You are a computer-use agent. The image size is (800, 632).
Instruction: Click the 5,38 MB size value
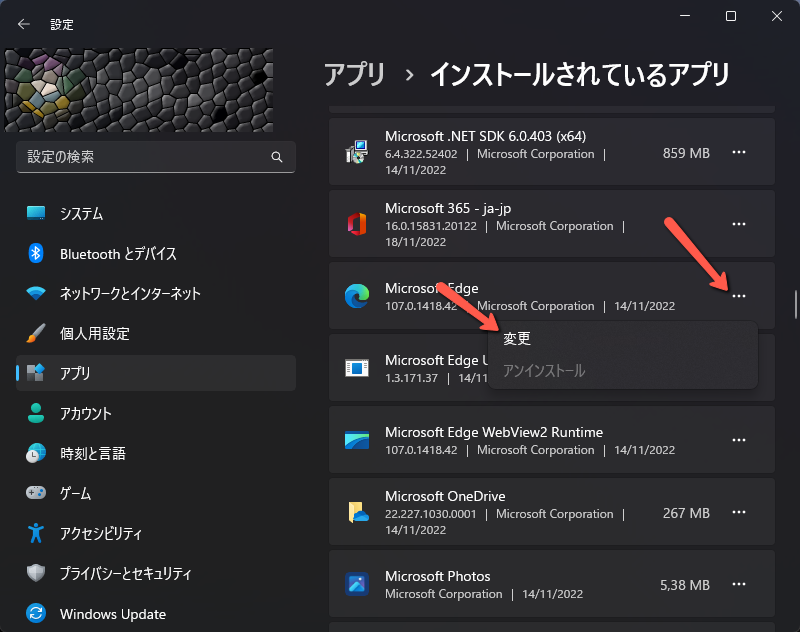(x=685, y=585)
